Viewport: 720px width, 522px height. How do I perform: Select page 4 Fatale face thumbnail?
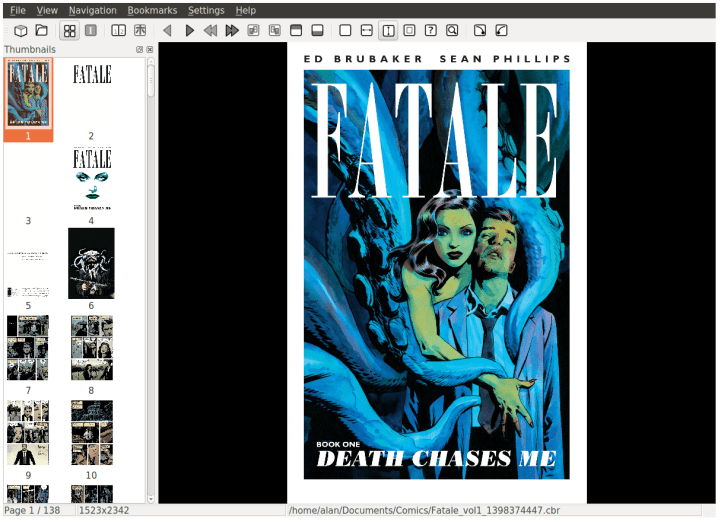pos(92,179)
